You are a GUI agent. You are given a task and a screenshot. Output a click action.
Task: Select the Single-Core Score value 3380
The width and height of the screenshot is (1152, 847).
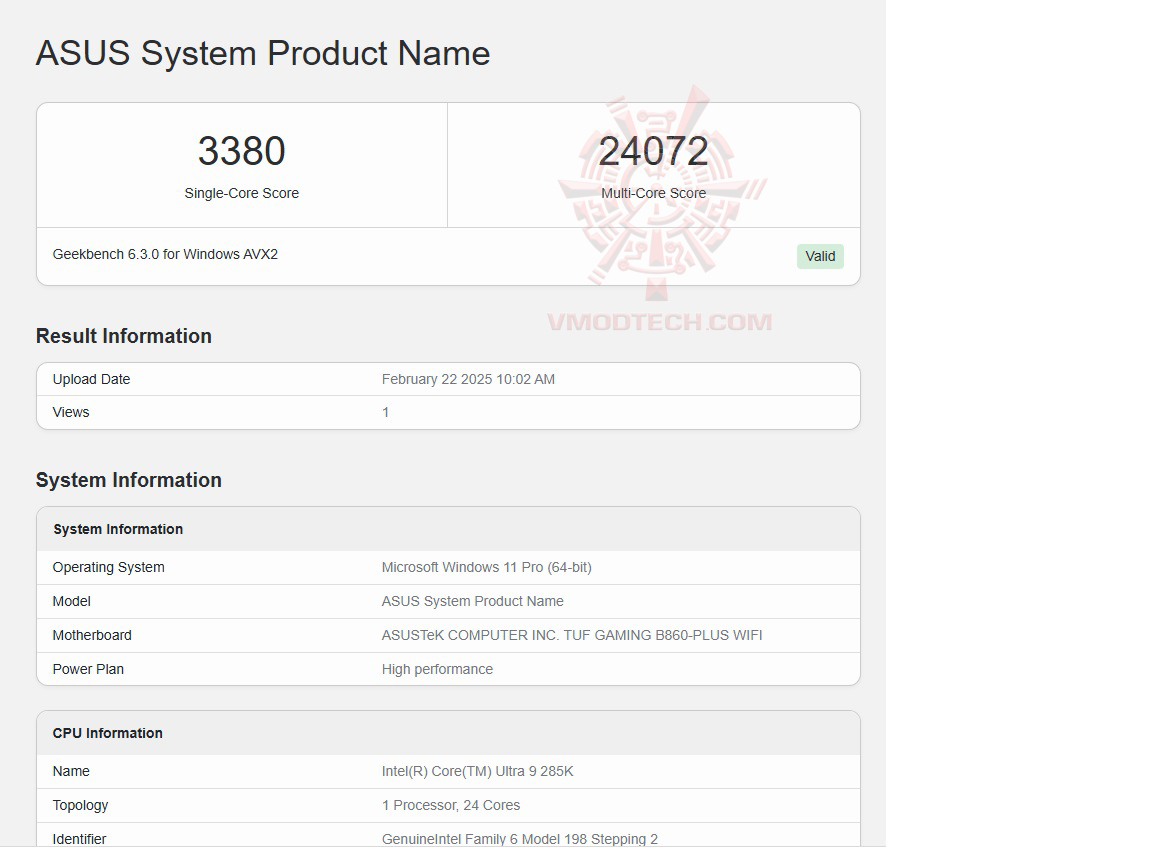coord(241,151)
